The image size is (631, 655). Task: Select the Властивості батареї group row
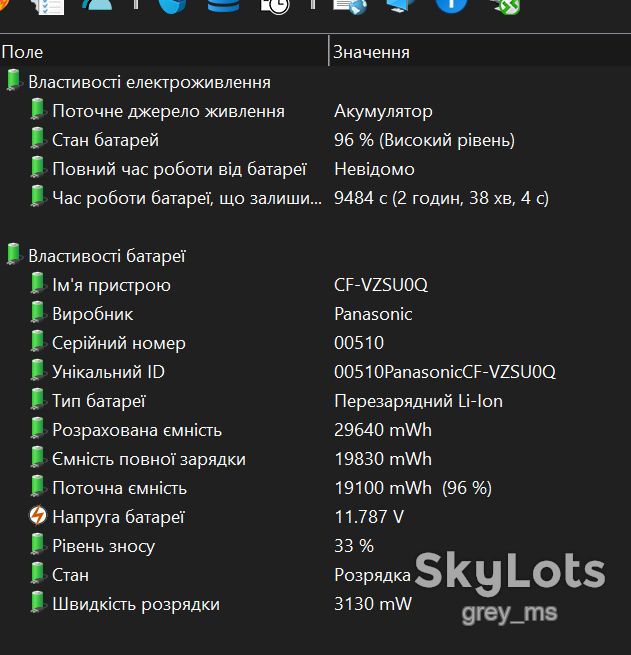315,256
